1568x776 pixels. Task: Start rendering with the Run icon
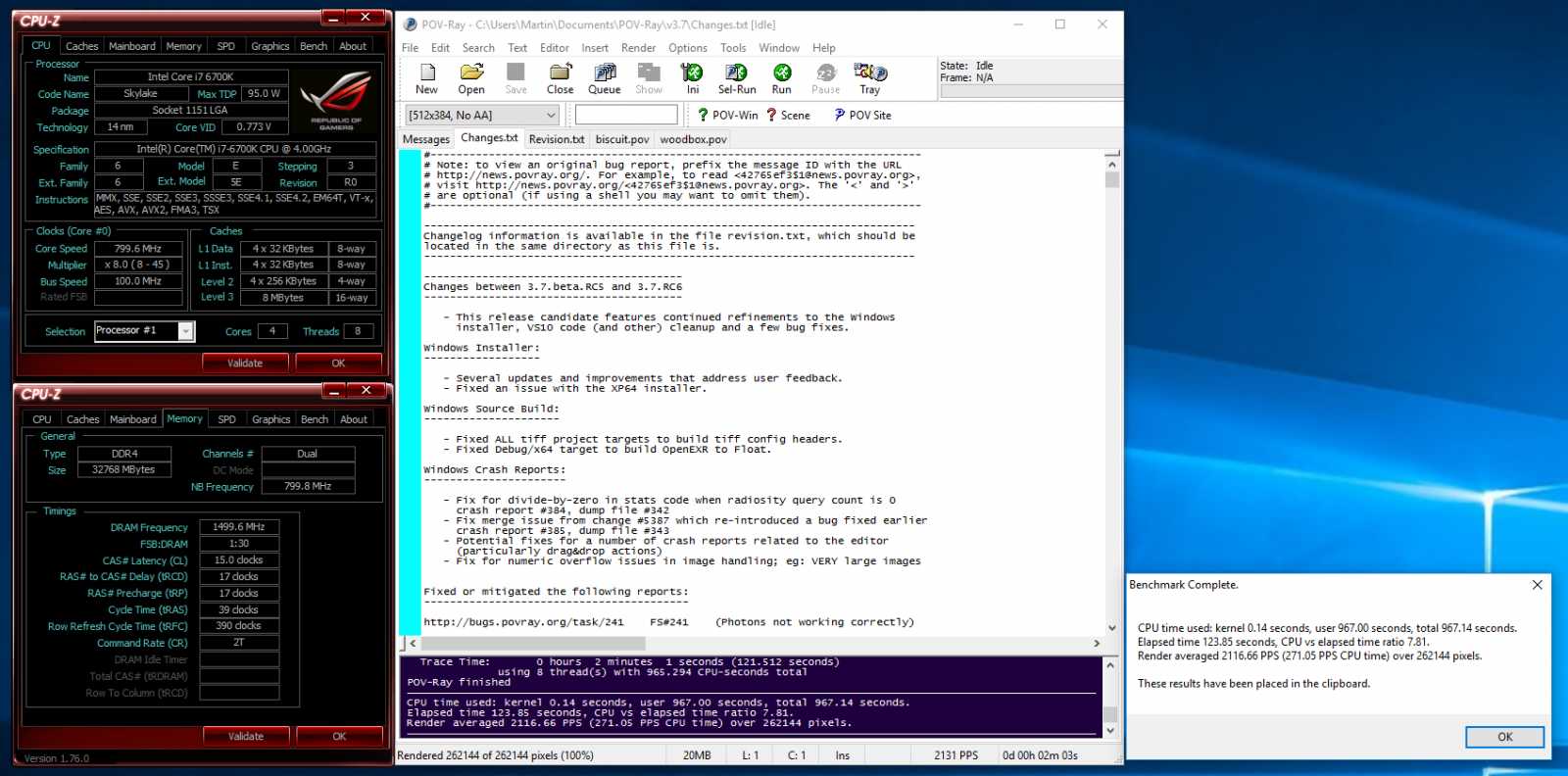point(782,79)
